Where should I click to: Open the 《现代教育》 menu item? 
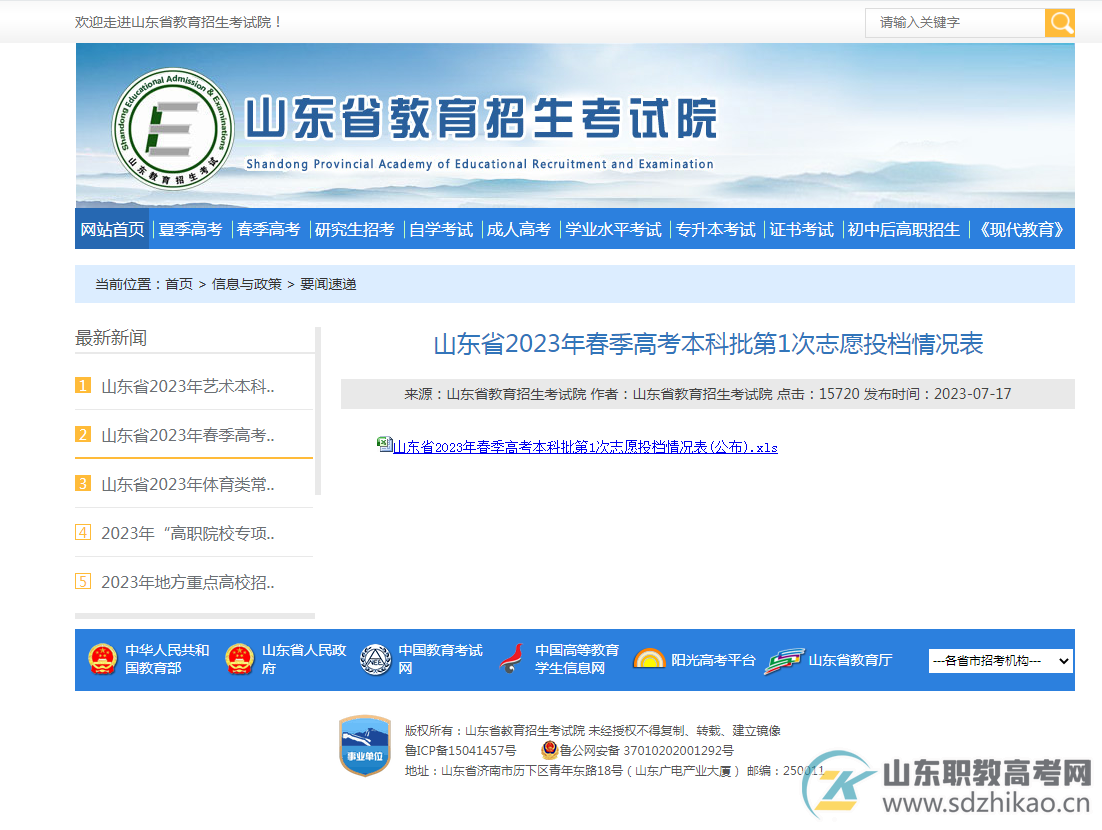[x=1023, y=229]
